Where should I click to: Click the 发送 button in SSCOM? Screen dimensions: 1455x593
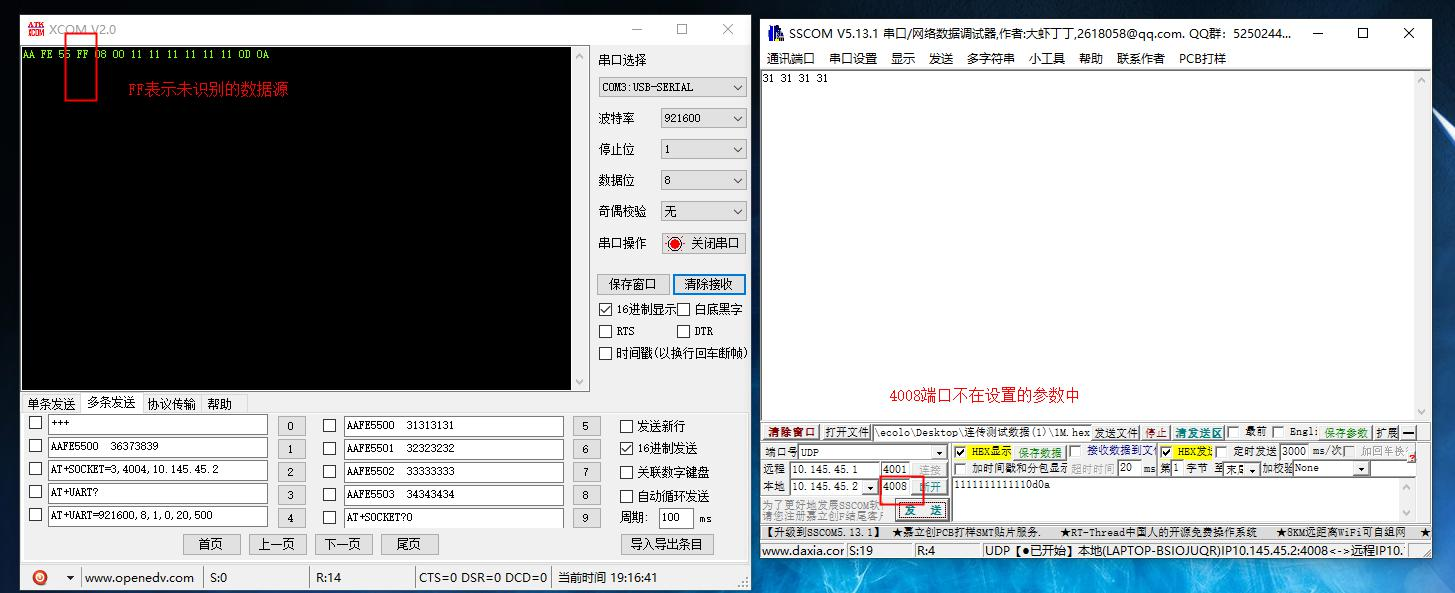coord(922,510)
